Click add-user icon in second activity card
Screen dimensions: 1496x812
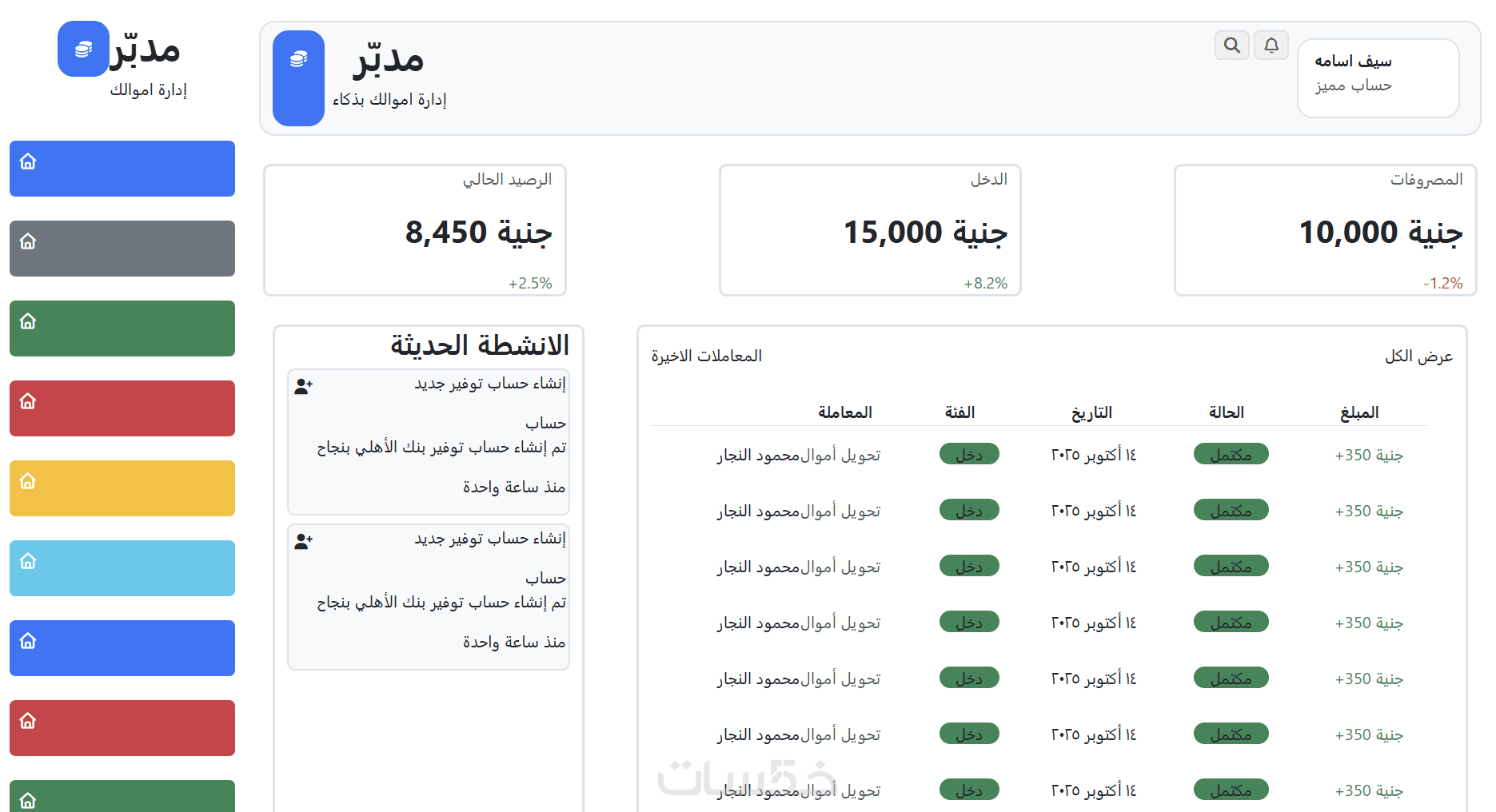[x=303, y=542]
